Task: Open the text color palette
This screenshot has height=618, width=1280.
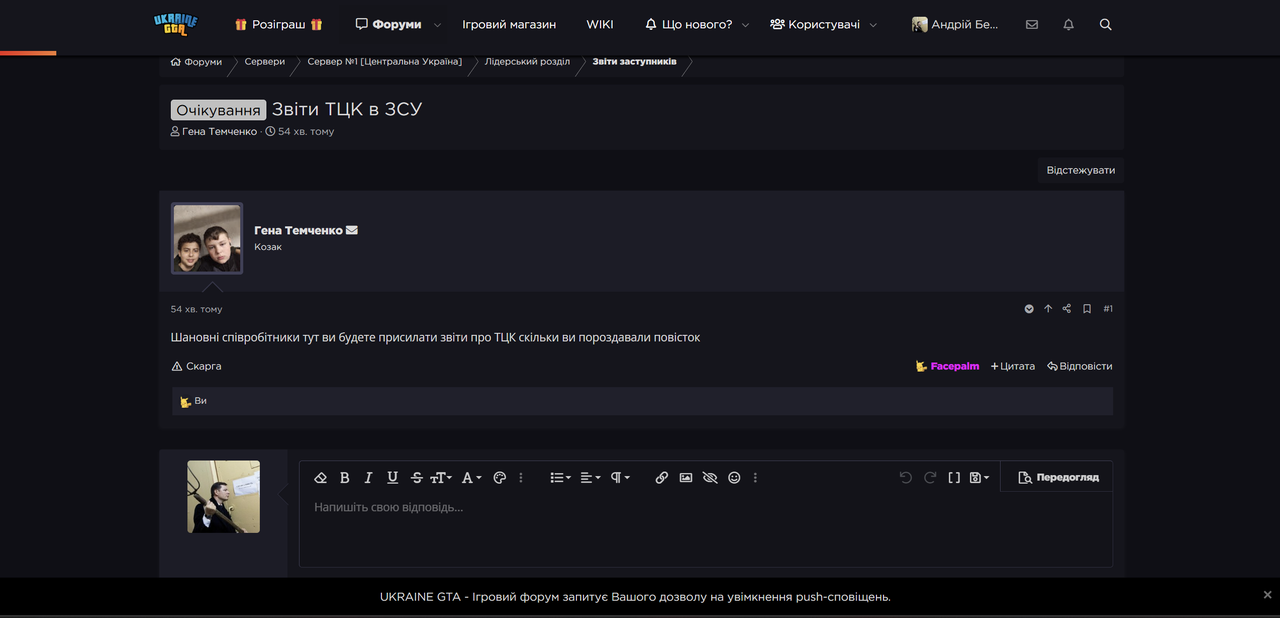Action: pyautogui.click(x=500, y=478)
